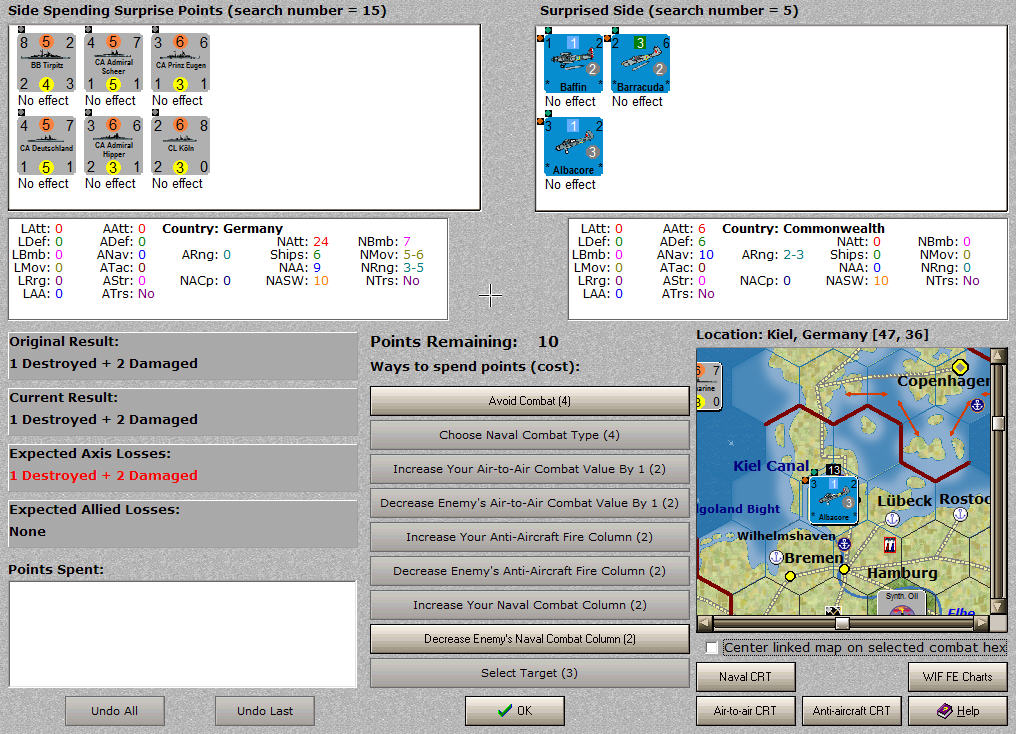Click the Points Remaining value 10
Image resolution: width=1016 pixels, height=734 pixels.
click(x=548, y=341)
